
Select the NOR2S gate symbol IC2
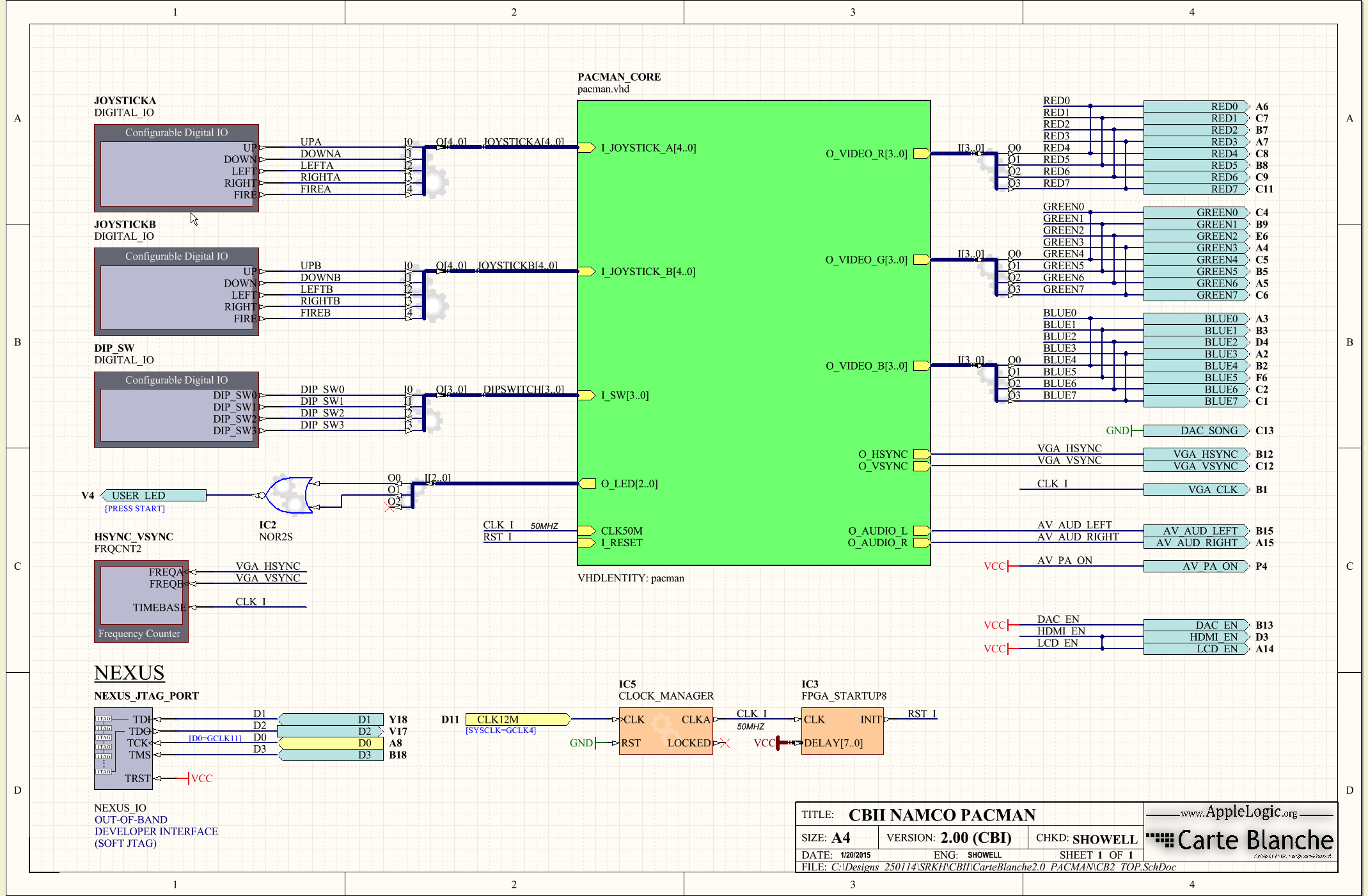[289, 495]
